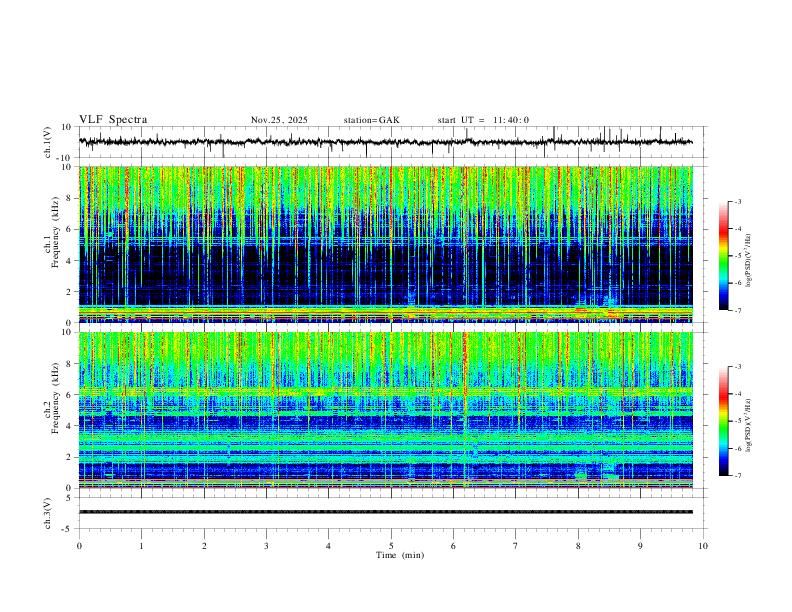Click the ch.1 "Frequency (kHz)" axis label

click(x=55, y=232)
